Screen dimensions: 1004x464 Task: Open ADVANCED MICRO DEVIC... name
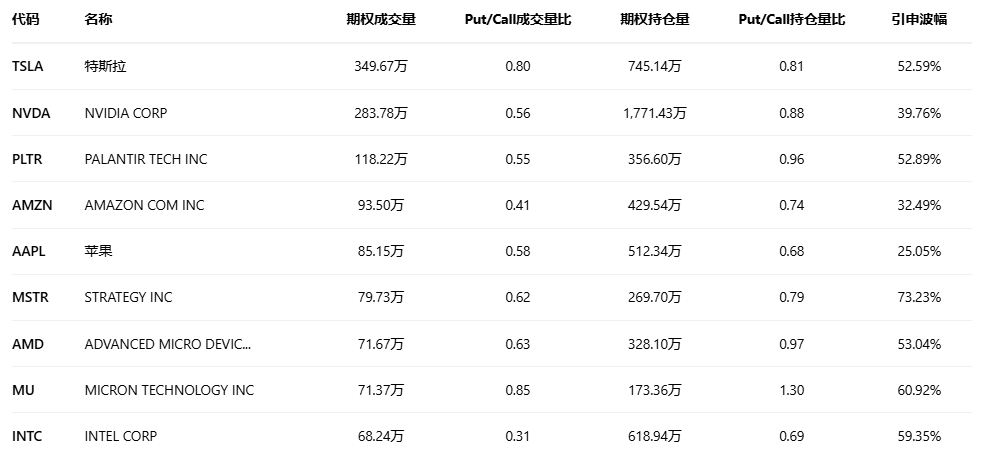click(x=168, y=344)
